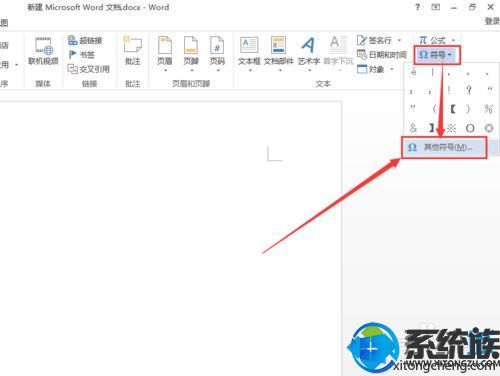Screen dimensions: 500x376
Task: Add a new comment (批注)
Action: point(132,51)
